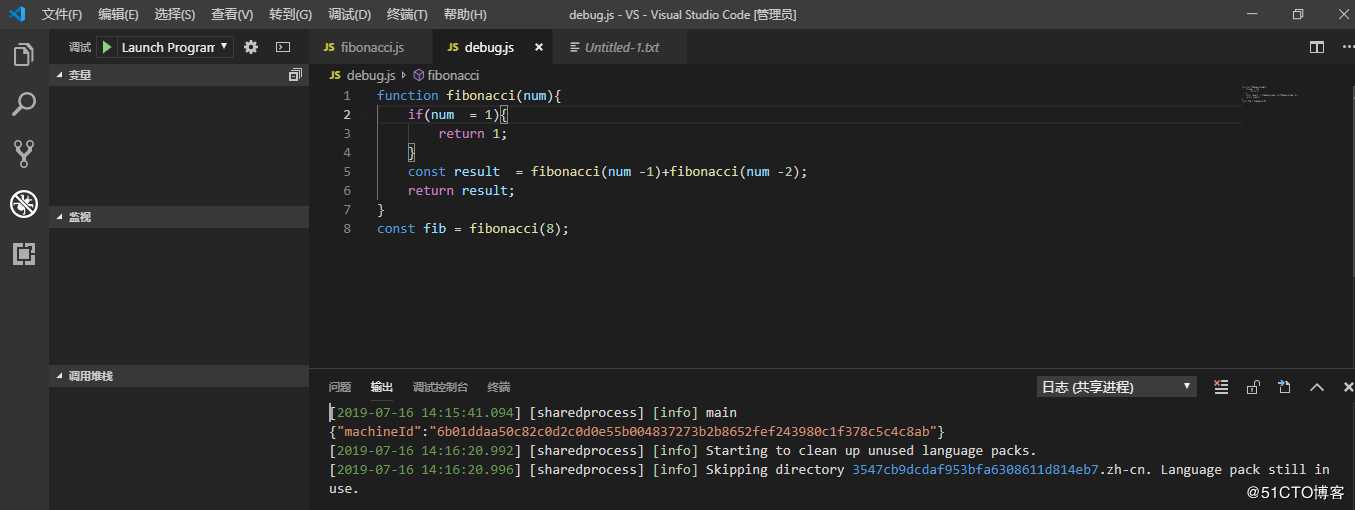
Task: Maximize the bottom panel with chevron
Action: point(1317,387)
